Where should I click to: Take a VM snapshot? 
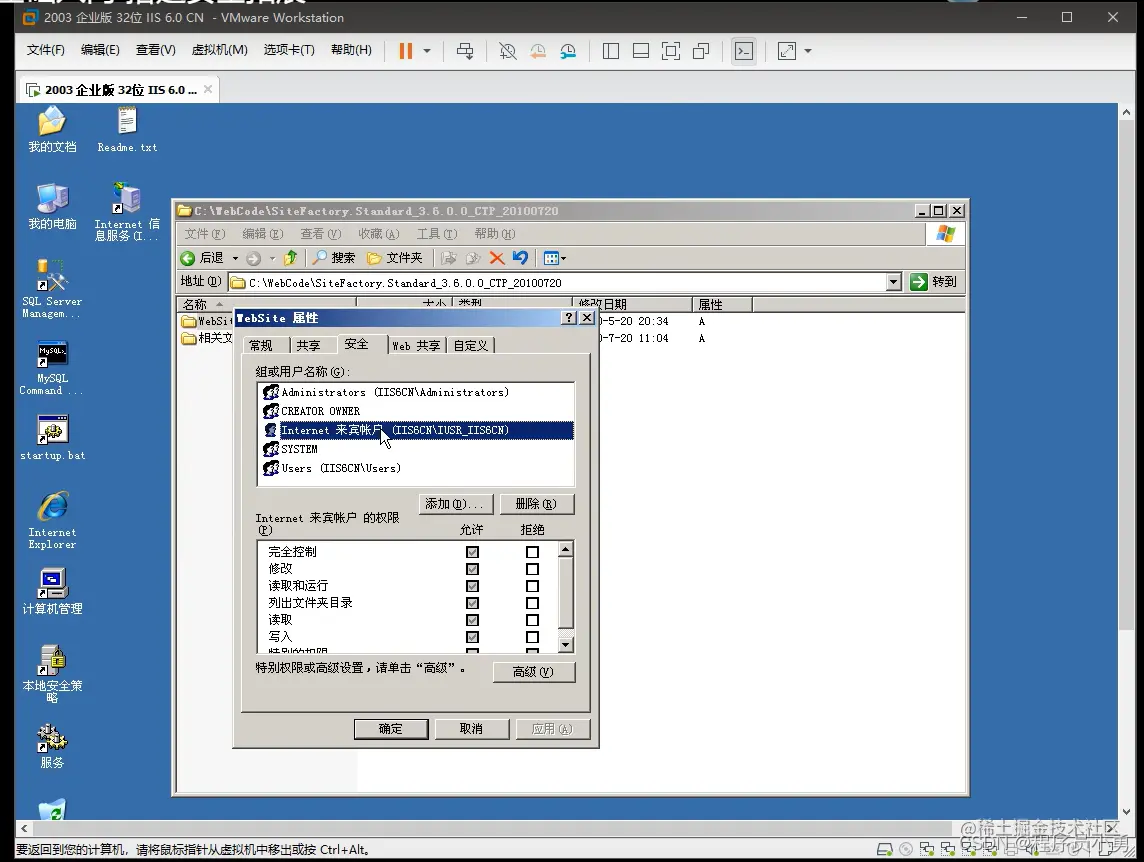(x=508, y=51)
